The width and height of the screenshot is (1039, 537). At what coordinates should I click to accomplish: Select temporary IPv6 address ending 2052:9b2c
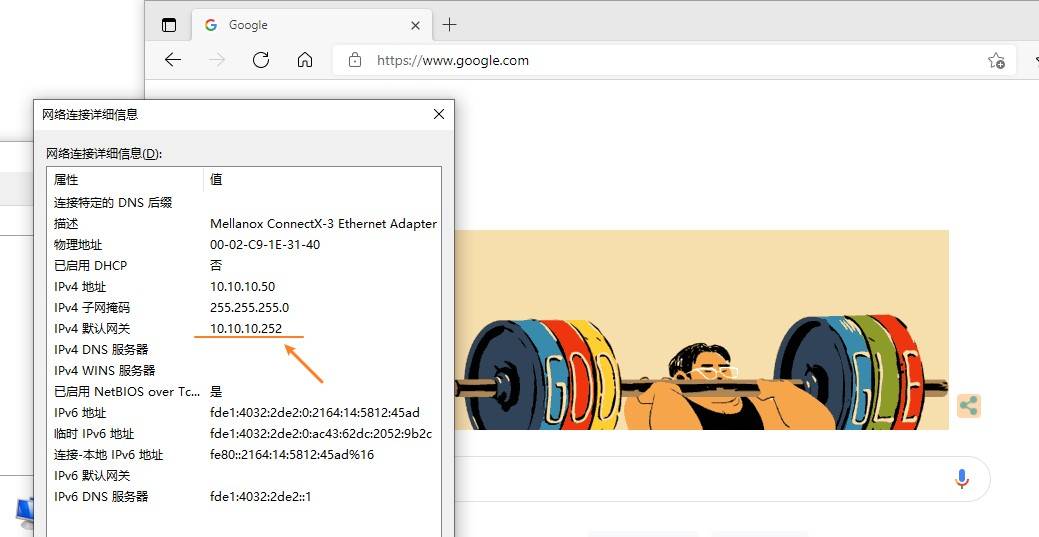tap(321, 434)
